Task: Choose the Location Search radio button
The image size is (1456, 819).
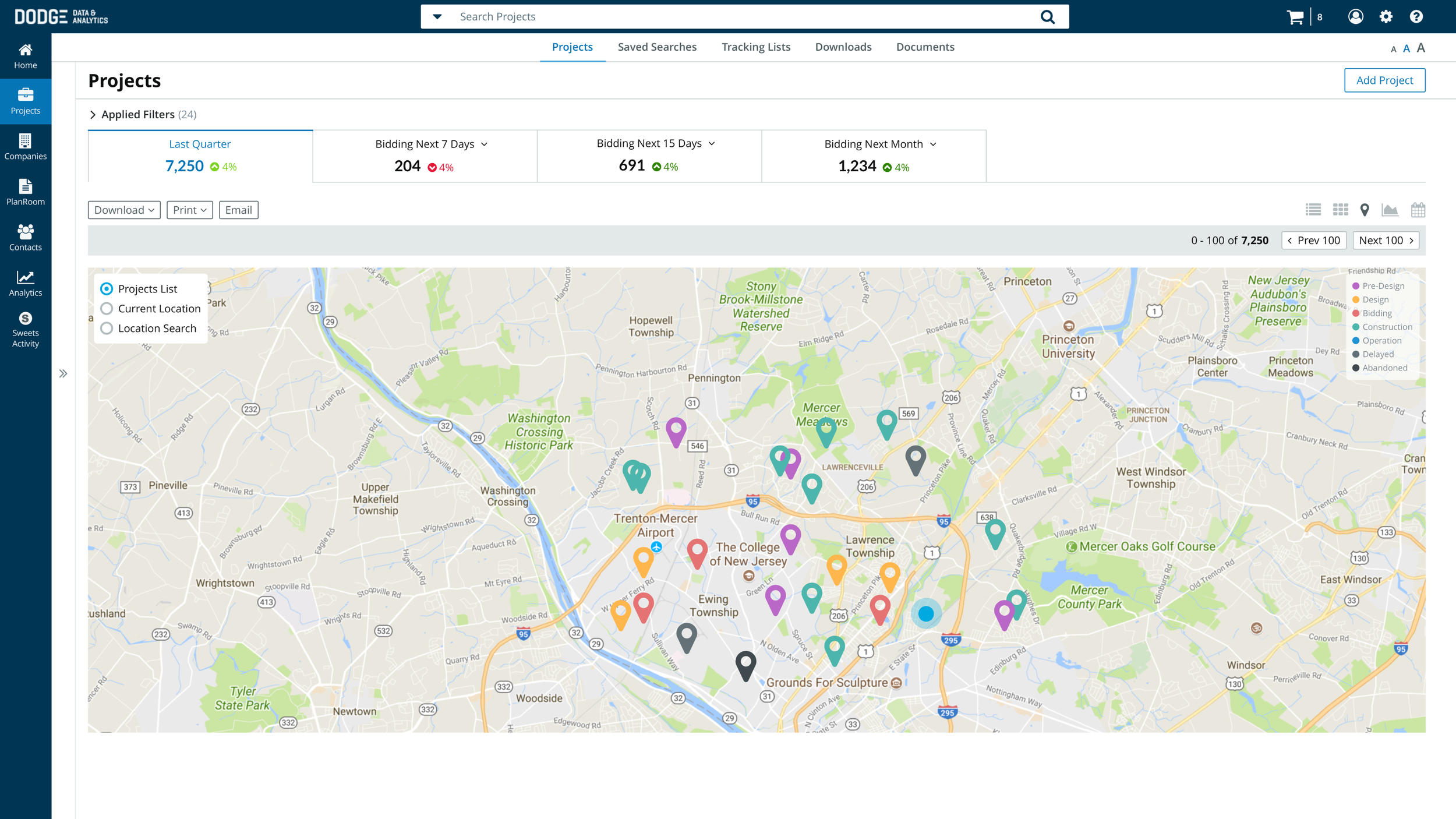Action: coord(107,328)
